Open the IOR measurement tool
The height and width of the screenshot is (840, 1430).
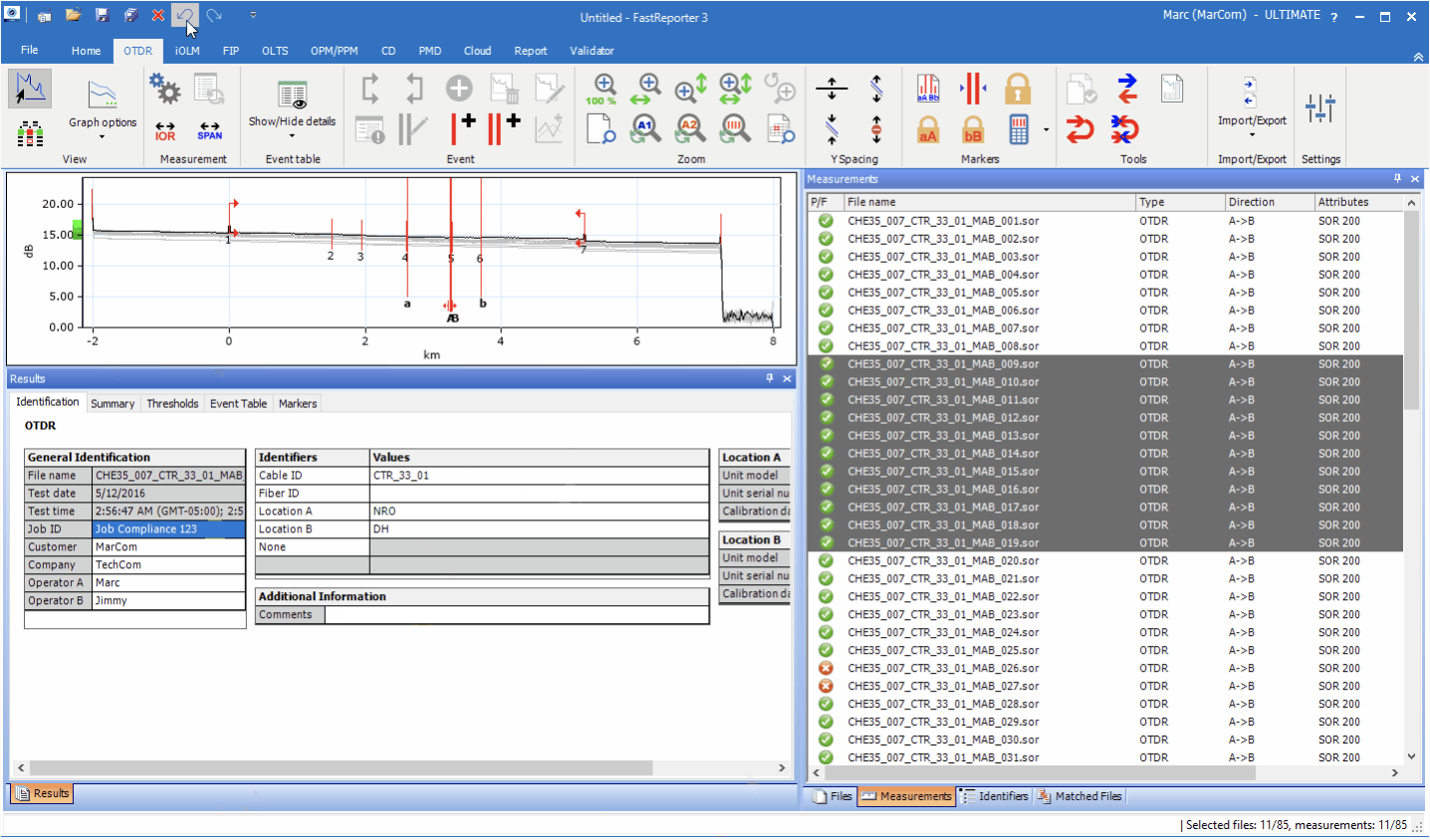click(x=164, y=130)
